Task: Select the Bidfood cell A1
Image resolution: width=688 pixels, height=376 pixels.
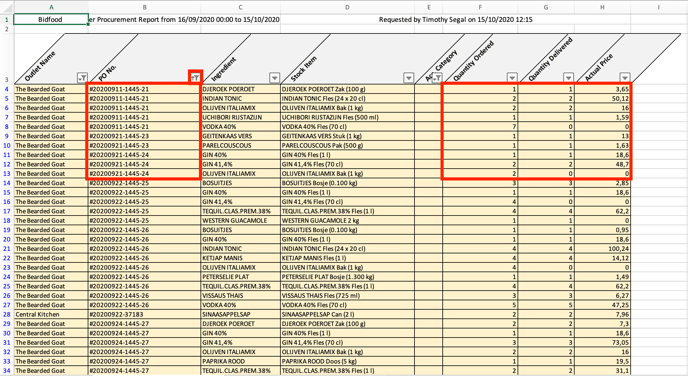Action: (x=51, y=19)
